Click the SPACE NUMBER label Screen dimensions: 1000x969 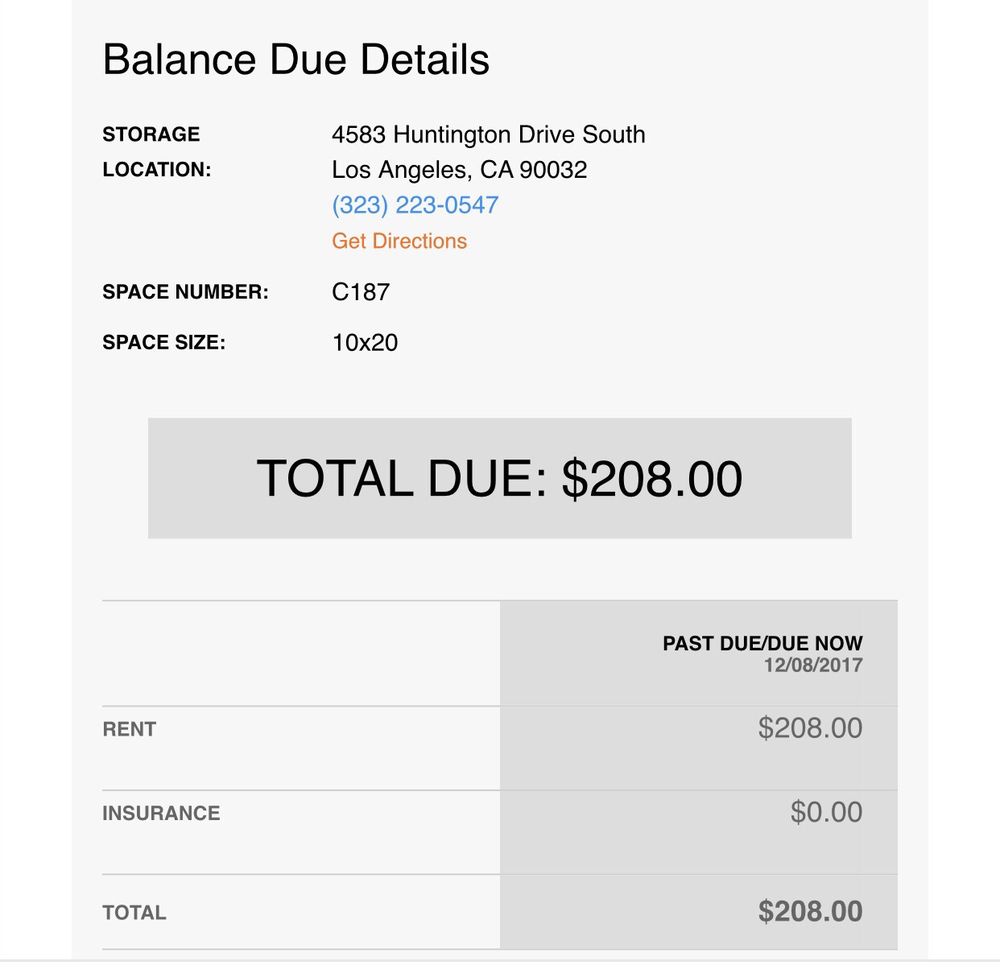coord(185,293)
